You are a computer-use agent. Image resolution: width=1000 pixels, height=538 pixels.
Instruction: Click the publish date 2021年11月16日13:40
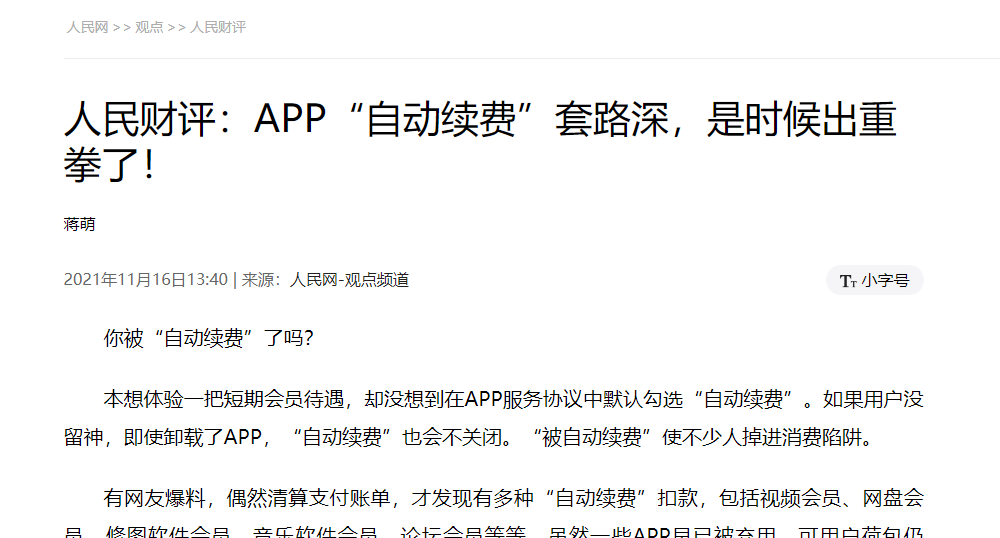tap(146, 280)
